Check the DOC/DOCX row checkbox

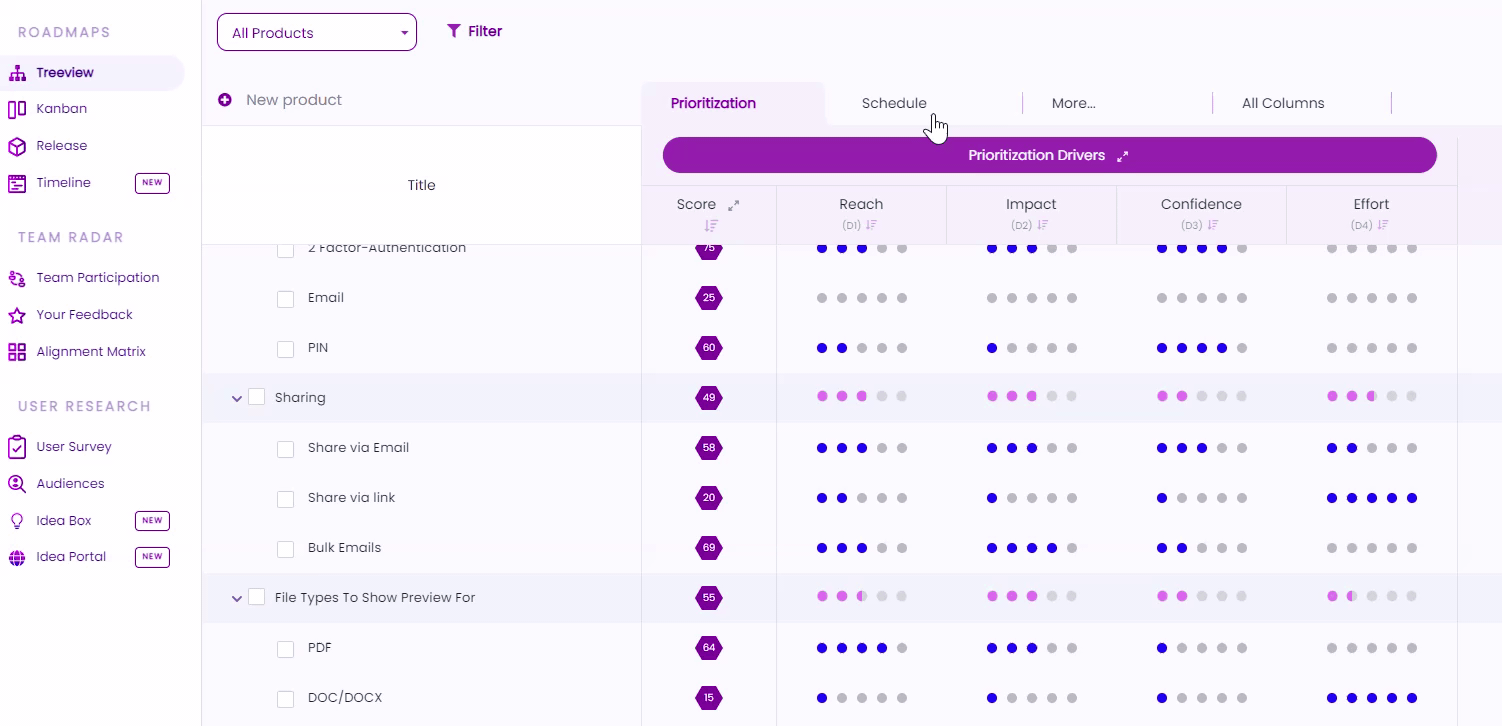286,699
